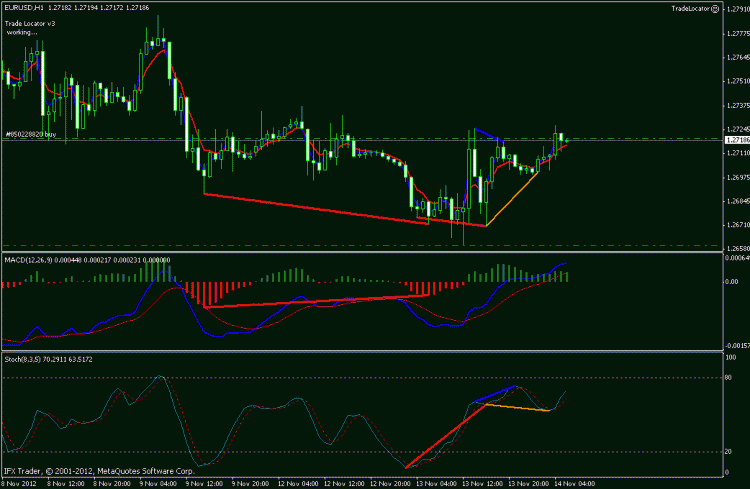
Task: Select the red divergence line in the MACD window
Action: click(316, 301)
